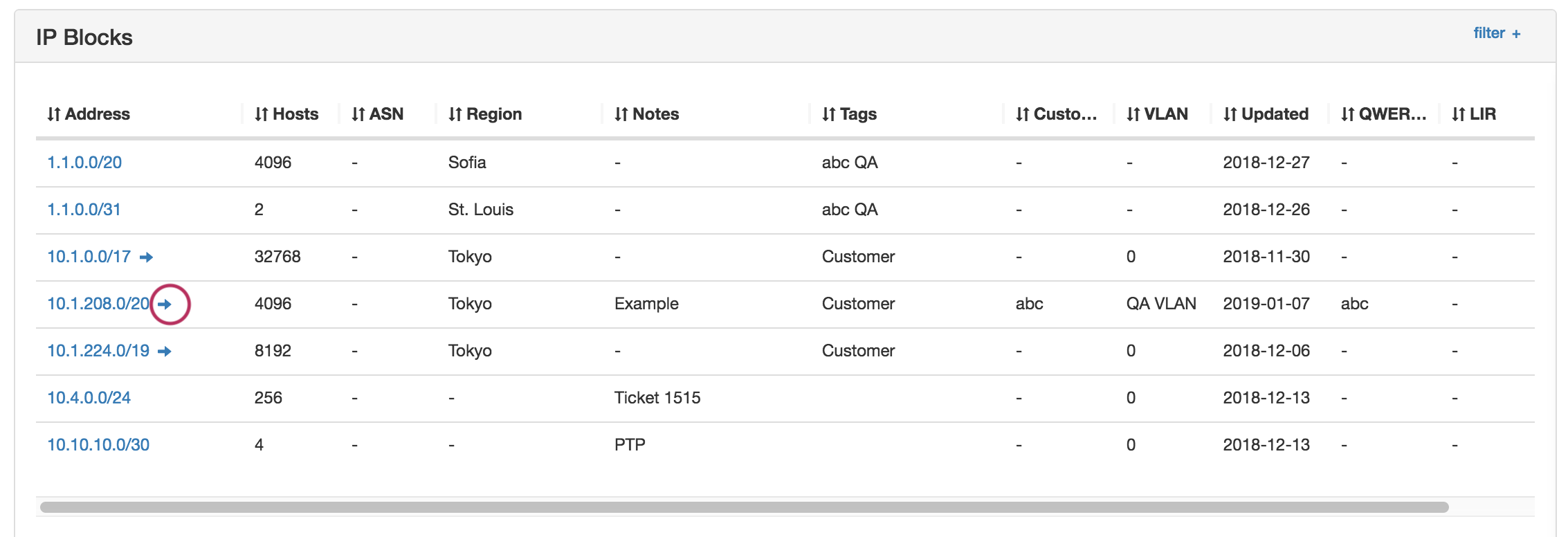Sort by Notes column sort icon

tap(621, 114)
